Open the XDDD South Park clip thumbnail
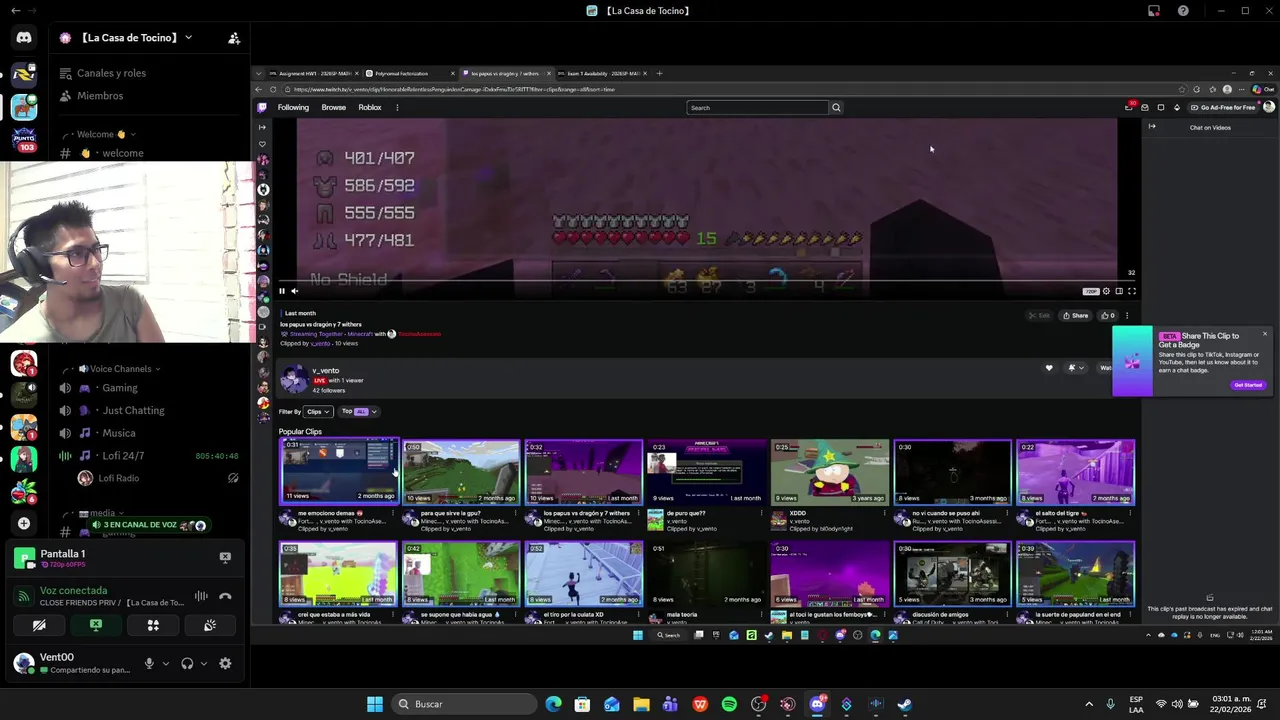This screenshot has height=720, width=1280. coord(829,472)
